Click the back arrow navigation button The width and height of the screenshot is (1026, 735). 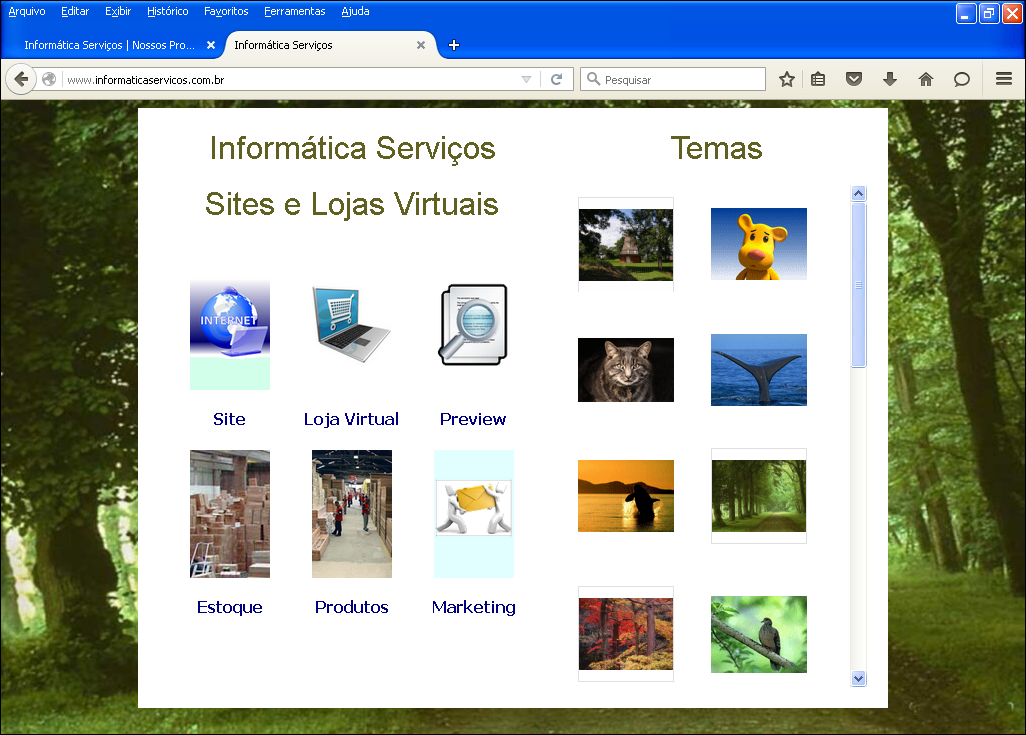click(x=21, y=80)
